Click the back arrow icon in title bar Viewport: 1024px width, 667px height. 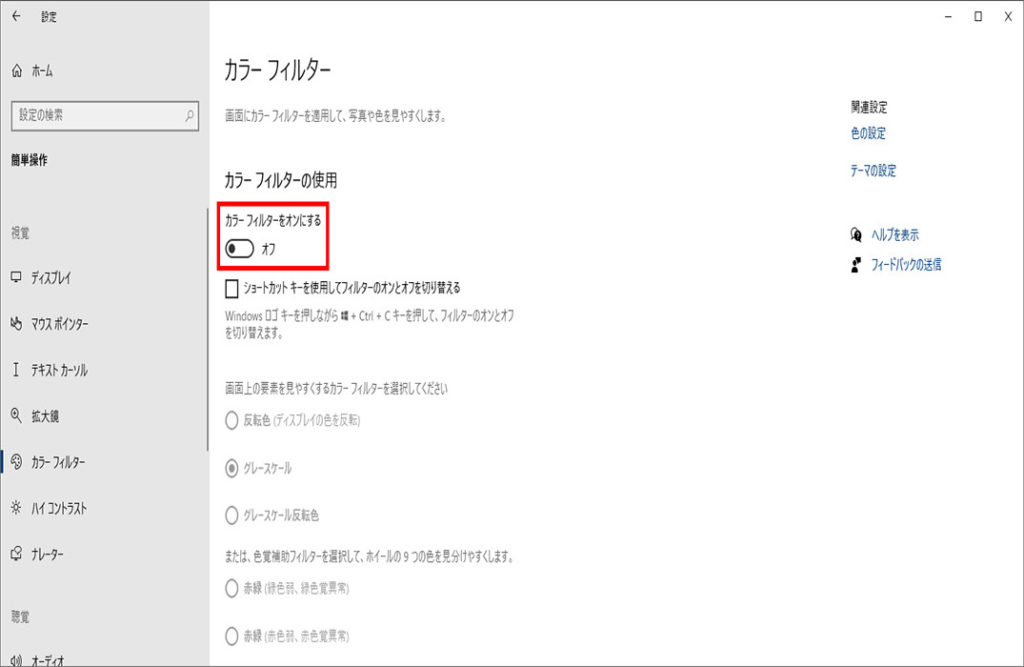16,16
